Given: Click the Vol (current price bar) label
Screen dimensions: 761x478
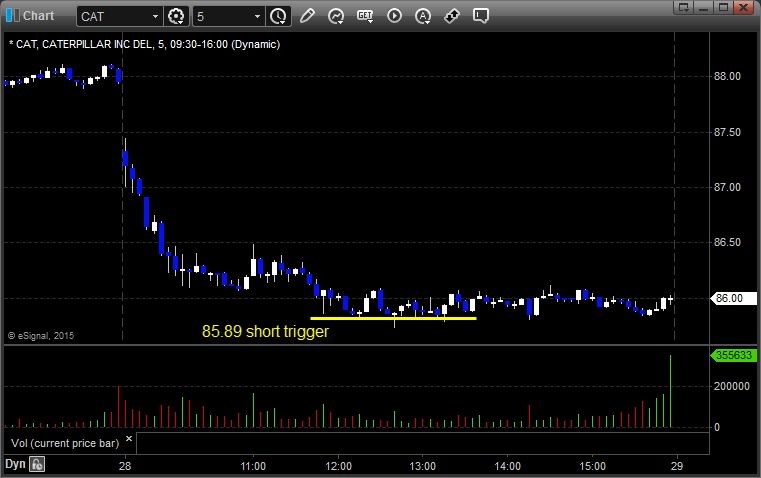Looking at the screenshot, I should click(65, 443).
